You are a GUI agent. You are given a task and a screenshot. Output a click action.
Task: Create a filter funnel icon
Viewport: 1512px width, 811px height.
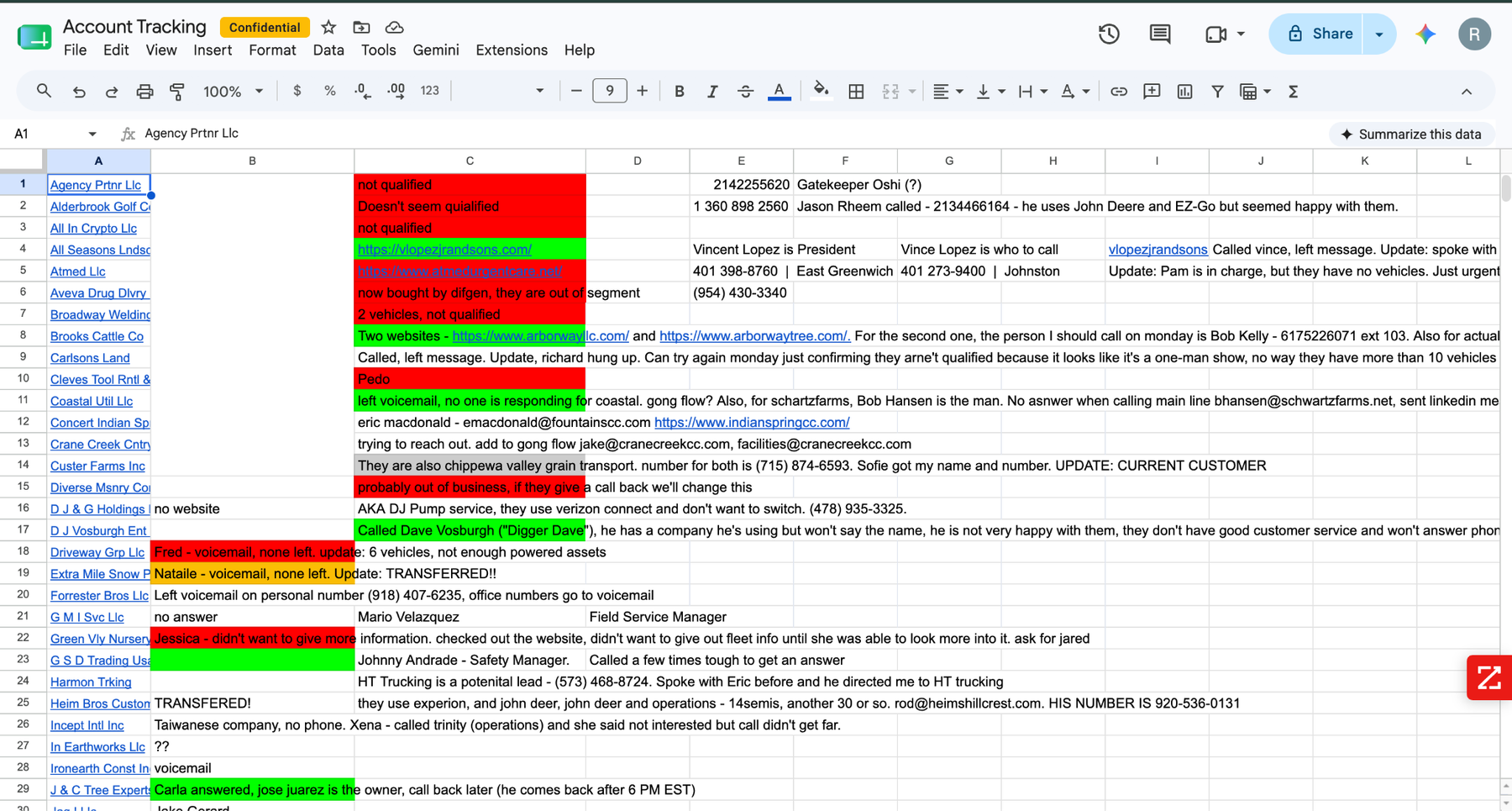click(1217, 92)
